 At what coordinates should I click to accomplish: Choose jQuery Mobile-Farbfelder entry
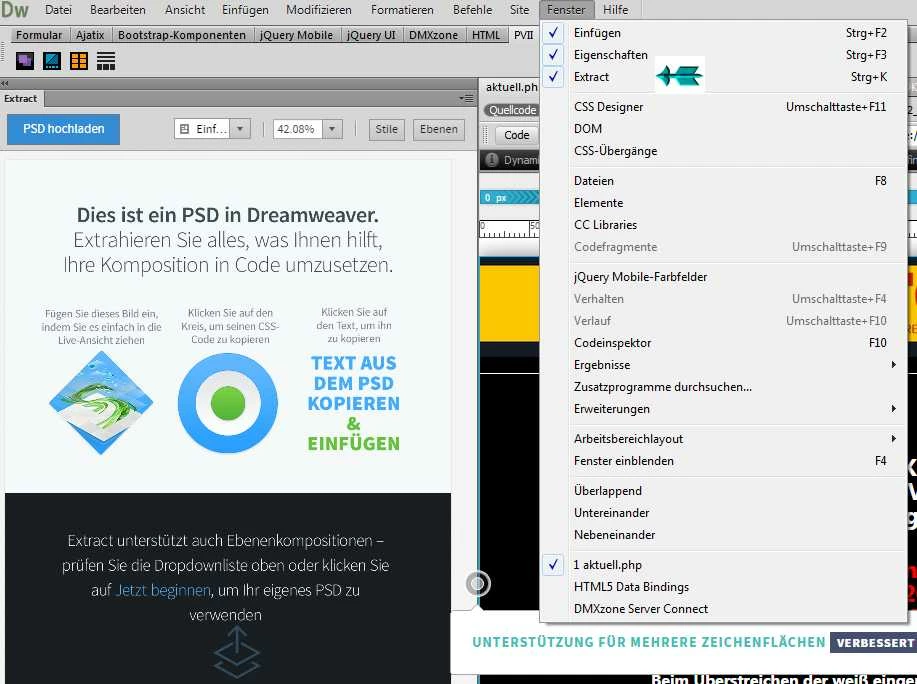point(723,277)
